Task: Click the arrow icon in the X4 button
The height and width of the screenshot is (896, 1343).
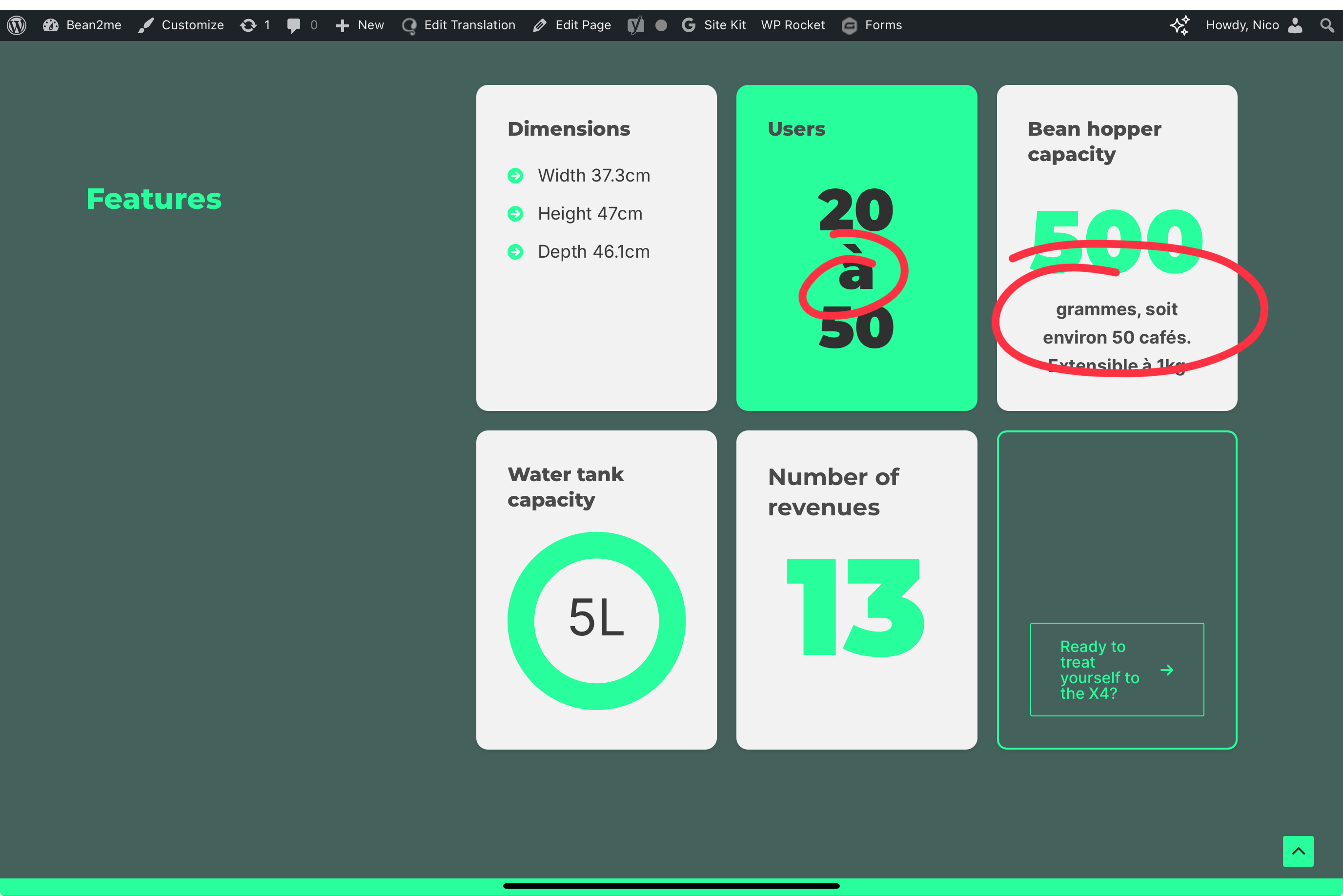Action: tap(1167, 670)
